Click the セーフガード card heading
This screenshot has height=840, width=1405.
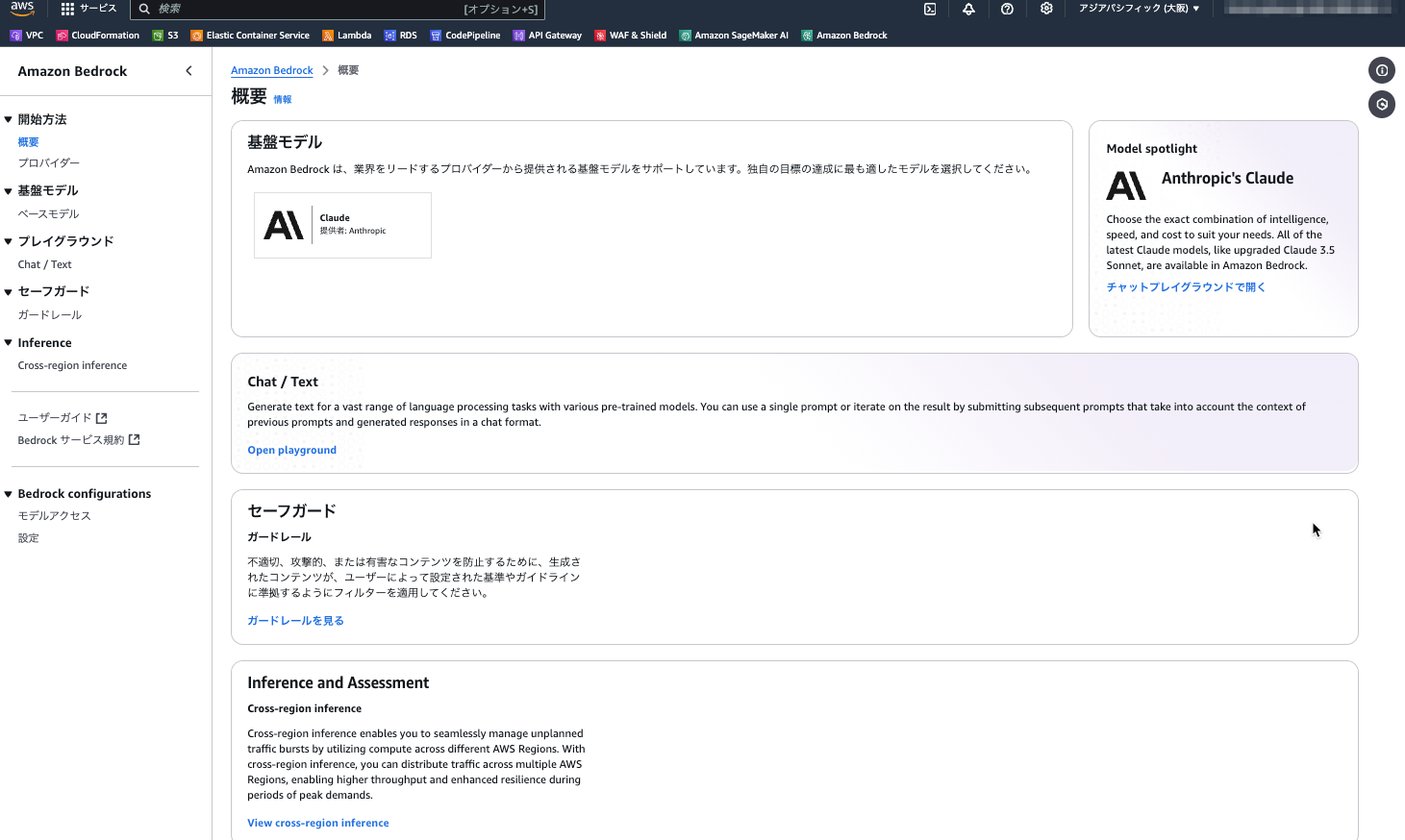point(291,511)
